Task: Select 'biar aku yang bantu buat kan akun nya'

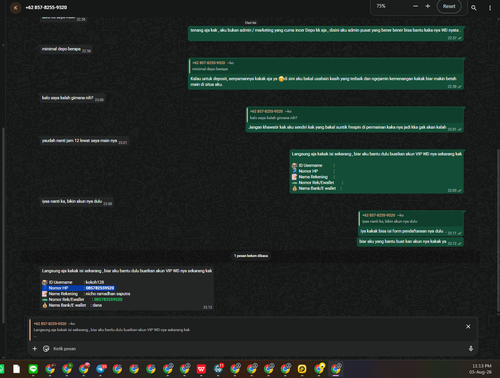Action: [410, 242]
